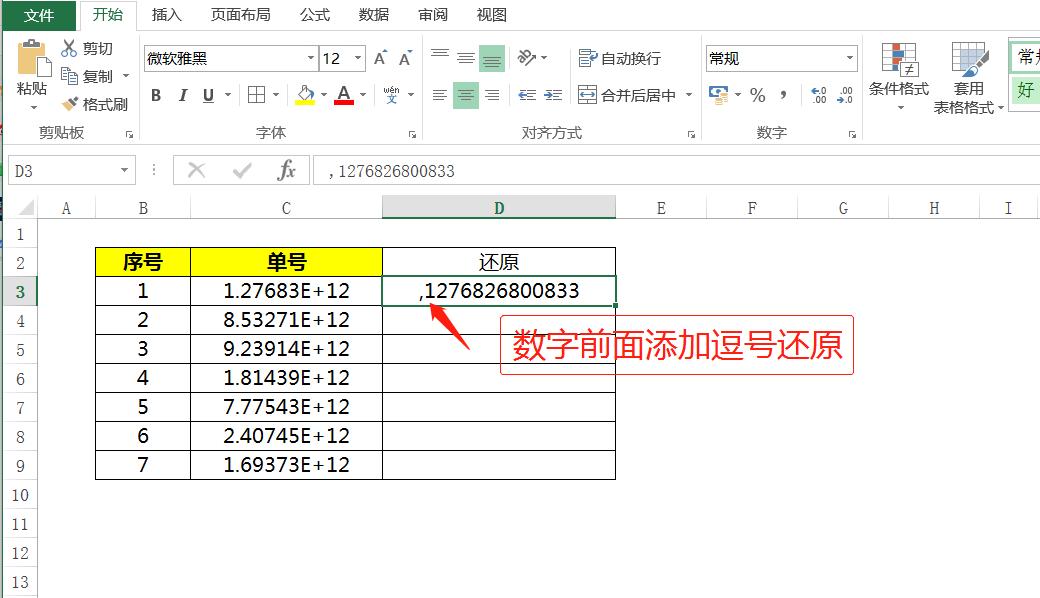Click increase decimal icon
Screen dimensions: 1040x598
pos(819,95)
